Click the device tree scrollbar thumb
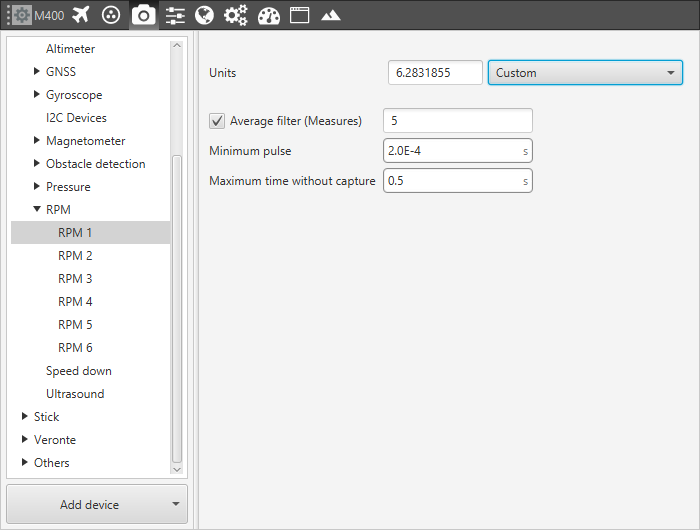700x530 pixels. pyautogui.click(x=177, y=309)
